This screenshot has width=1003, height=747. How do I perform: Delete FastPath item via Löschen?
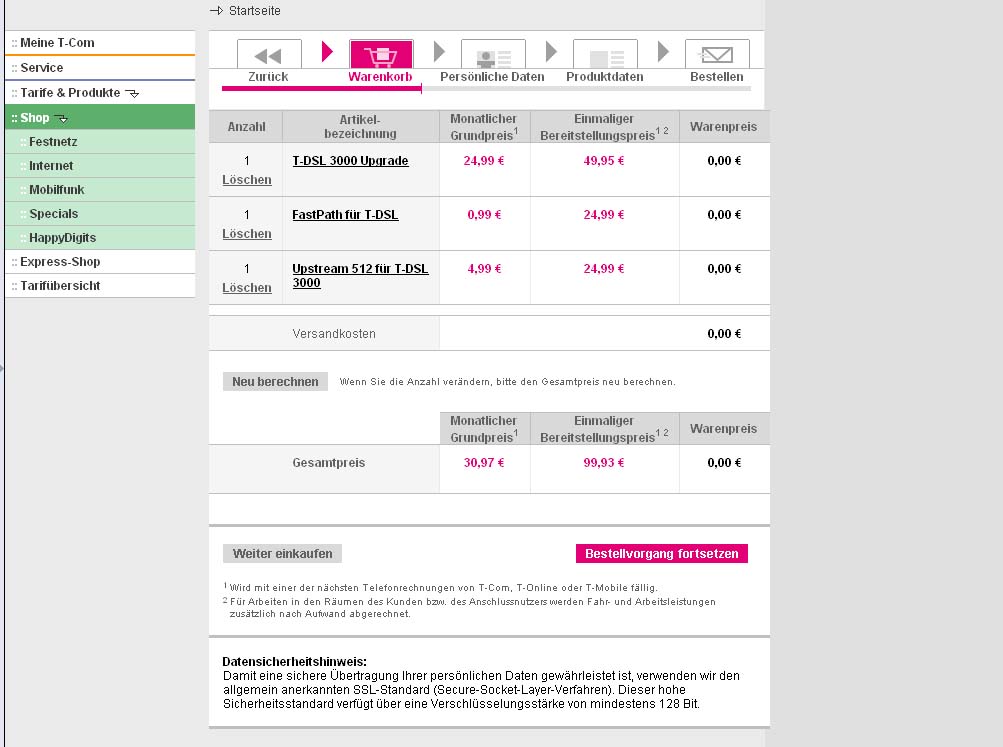[247, 234]
